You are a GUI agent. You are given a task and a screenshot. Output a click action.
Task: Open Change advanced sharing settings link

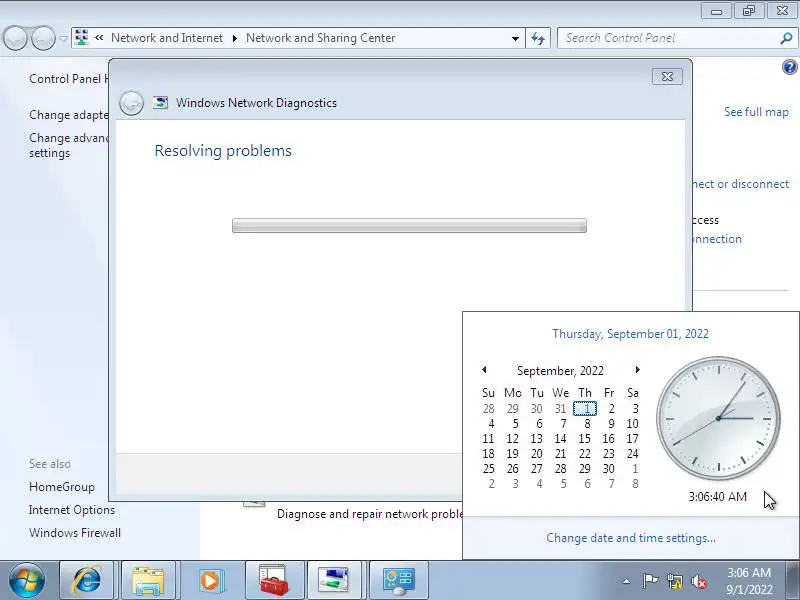point(68,145)
